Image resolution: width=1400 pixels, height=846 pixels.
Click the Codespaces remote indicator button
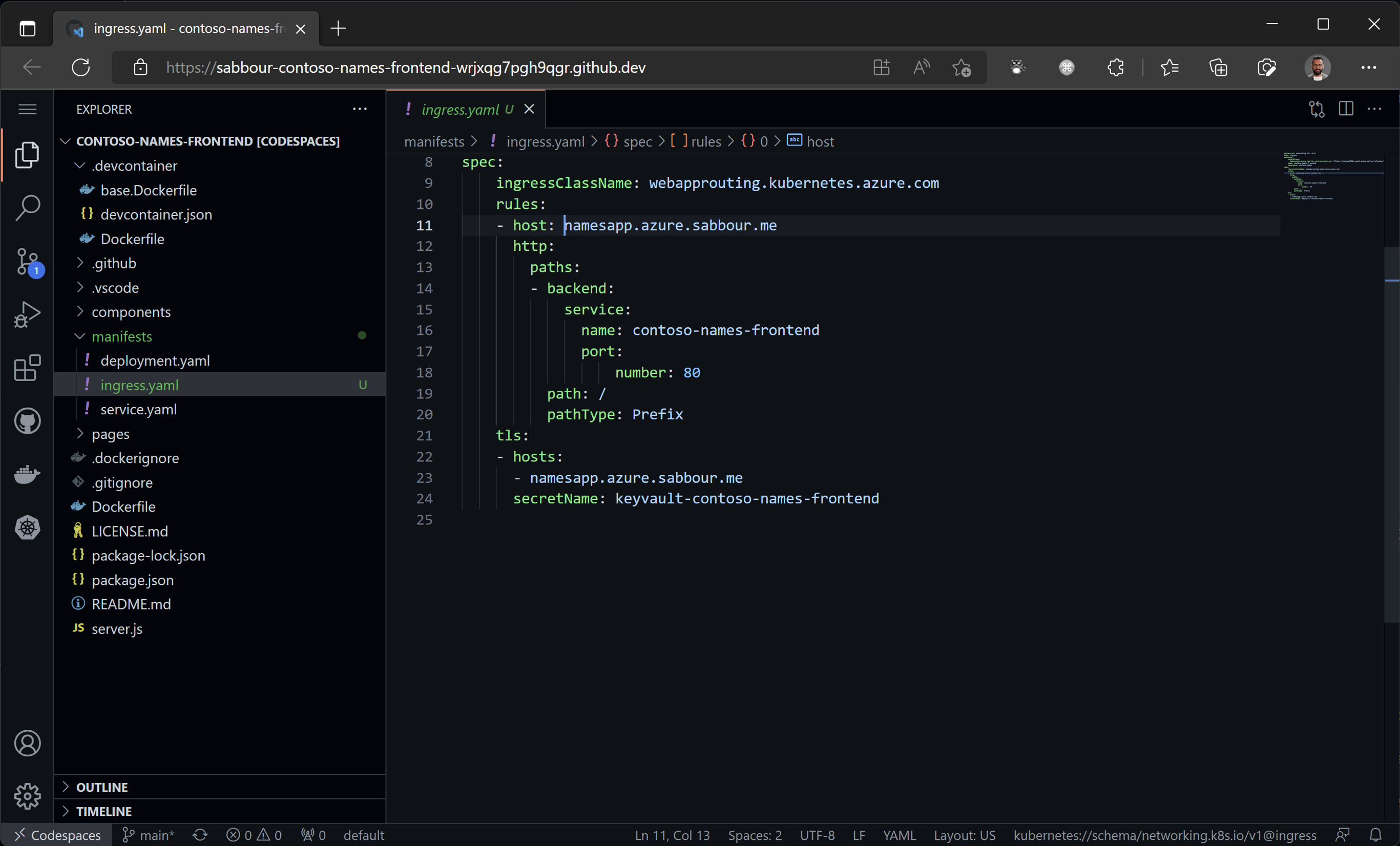(57, 835)
